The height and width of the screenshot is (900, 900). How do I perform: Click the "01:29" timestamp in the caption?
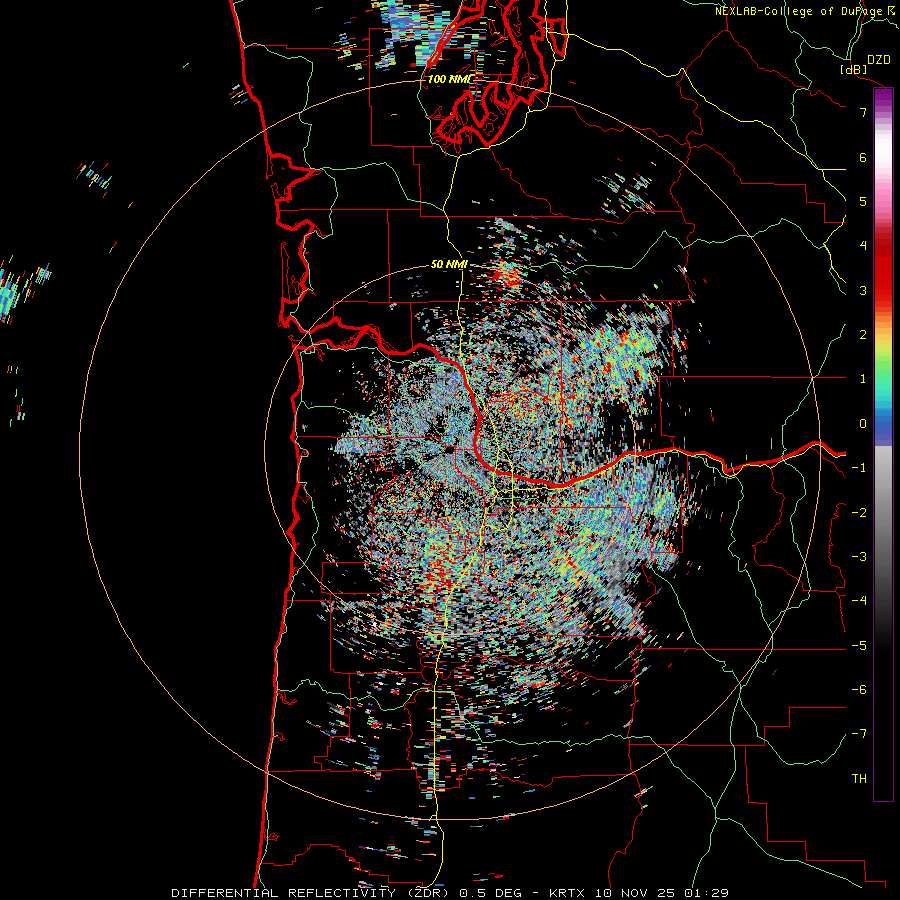point(707,893)
